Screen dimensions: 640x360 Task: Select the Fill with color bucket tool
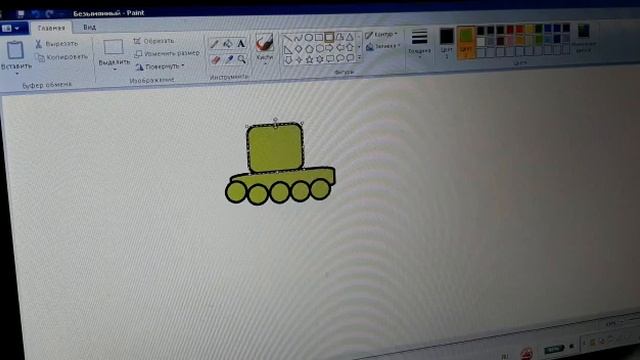click(x=228, y=44)
